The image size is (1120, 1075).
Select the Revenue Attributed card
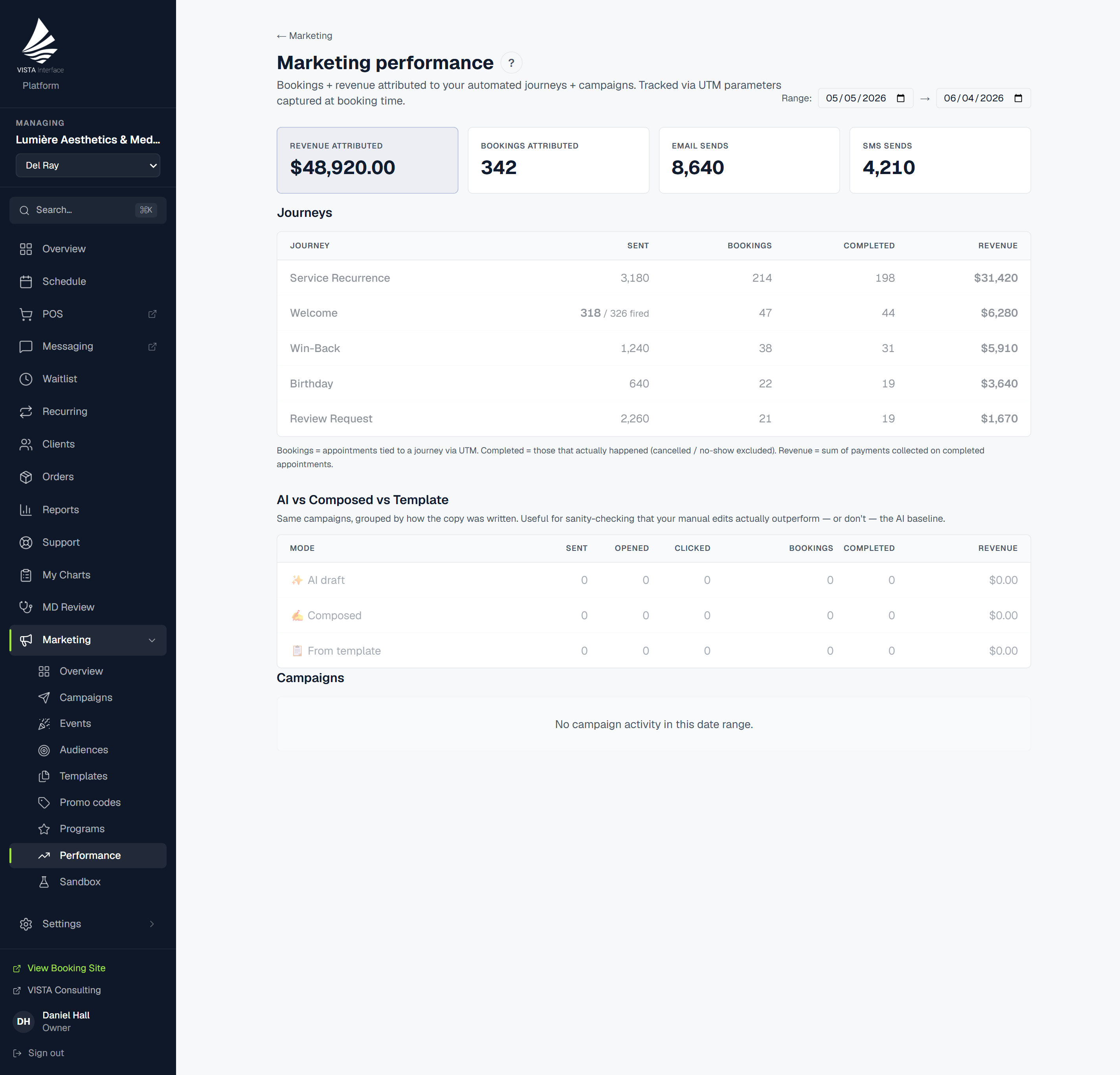point(367,161)
